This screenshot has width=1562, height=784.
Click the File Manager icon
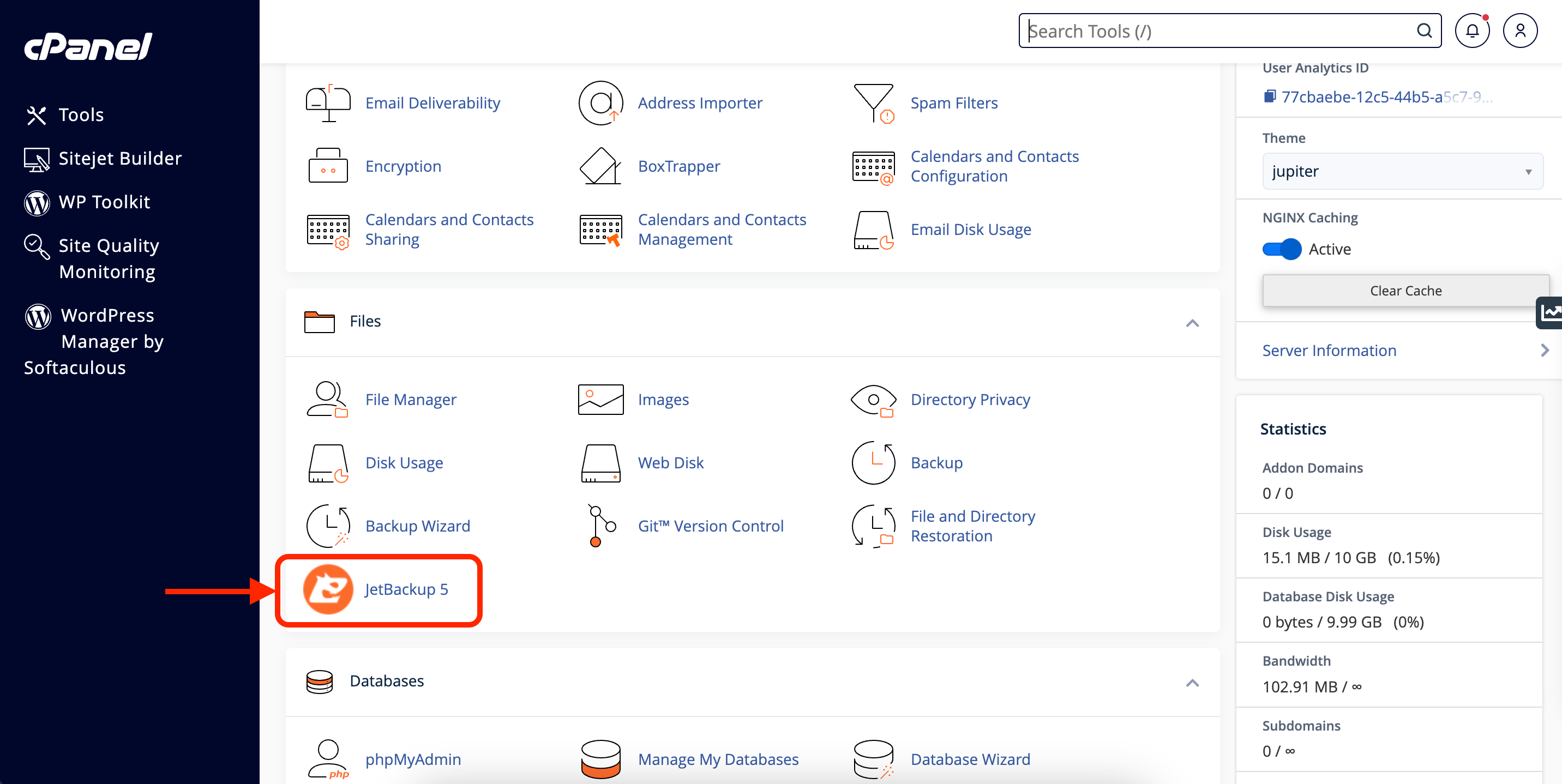327,400
